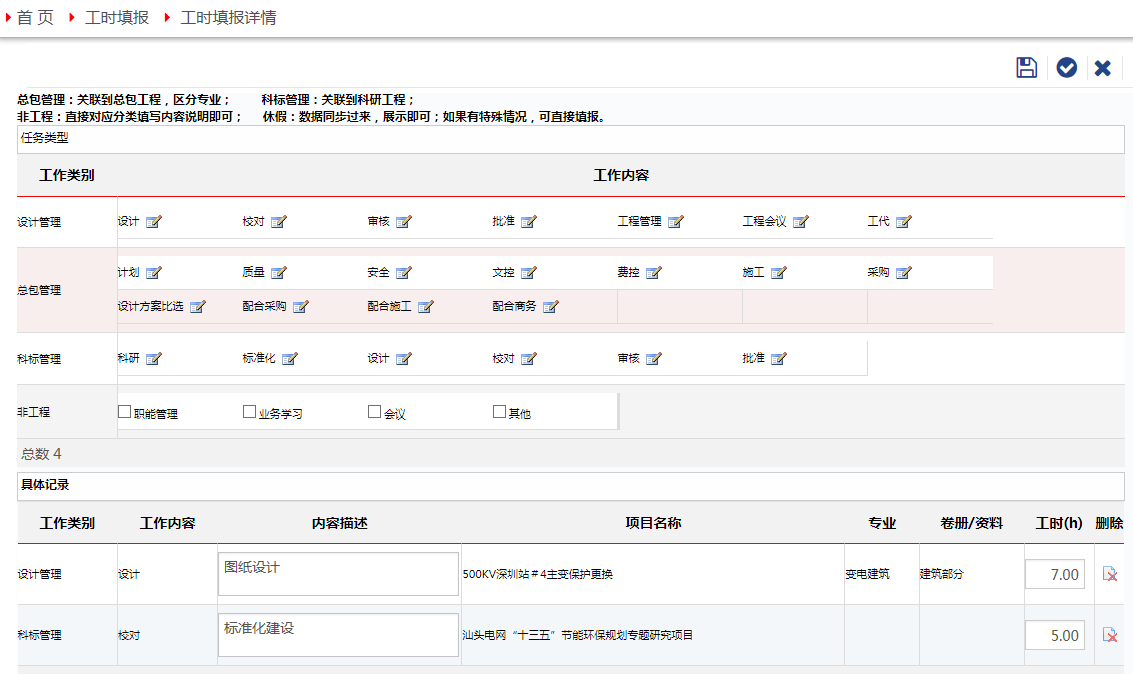Click edit icon next to 配合商务
Screen dimensions: 1133x674
[x=551, y=307]
